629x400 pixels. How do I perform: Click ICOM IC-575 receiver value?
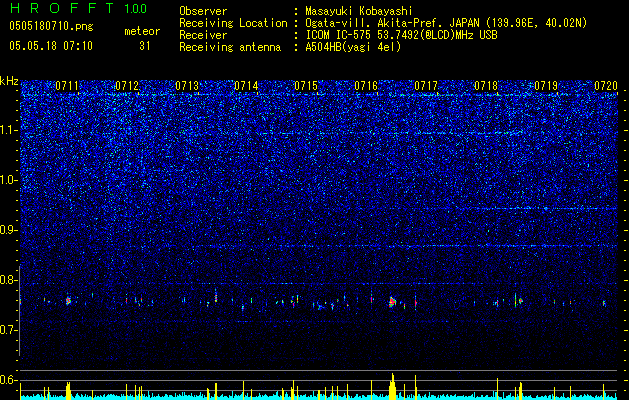(x=401, y=35)
